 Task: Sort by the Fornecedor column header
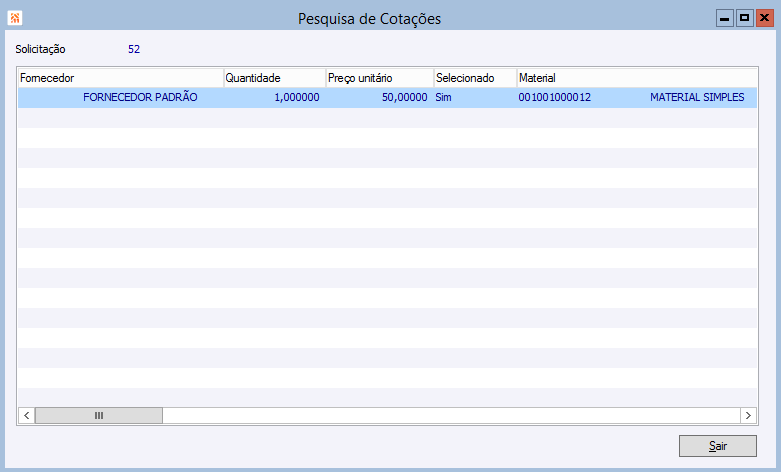(121, 78)
